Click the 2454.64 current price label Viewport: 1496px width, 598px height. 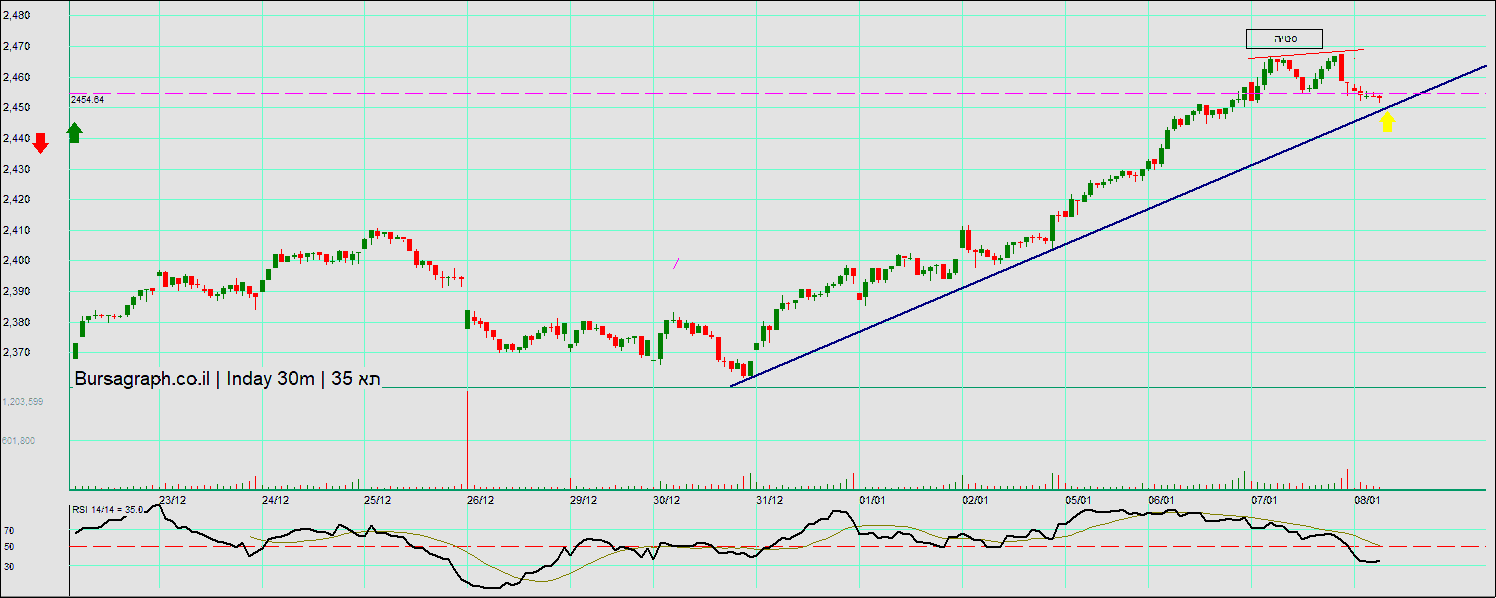[88, 100]
